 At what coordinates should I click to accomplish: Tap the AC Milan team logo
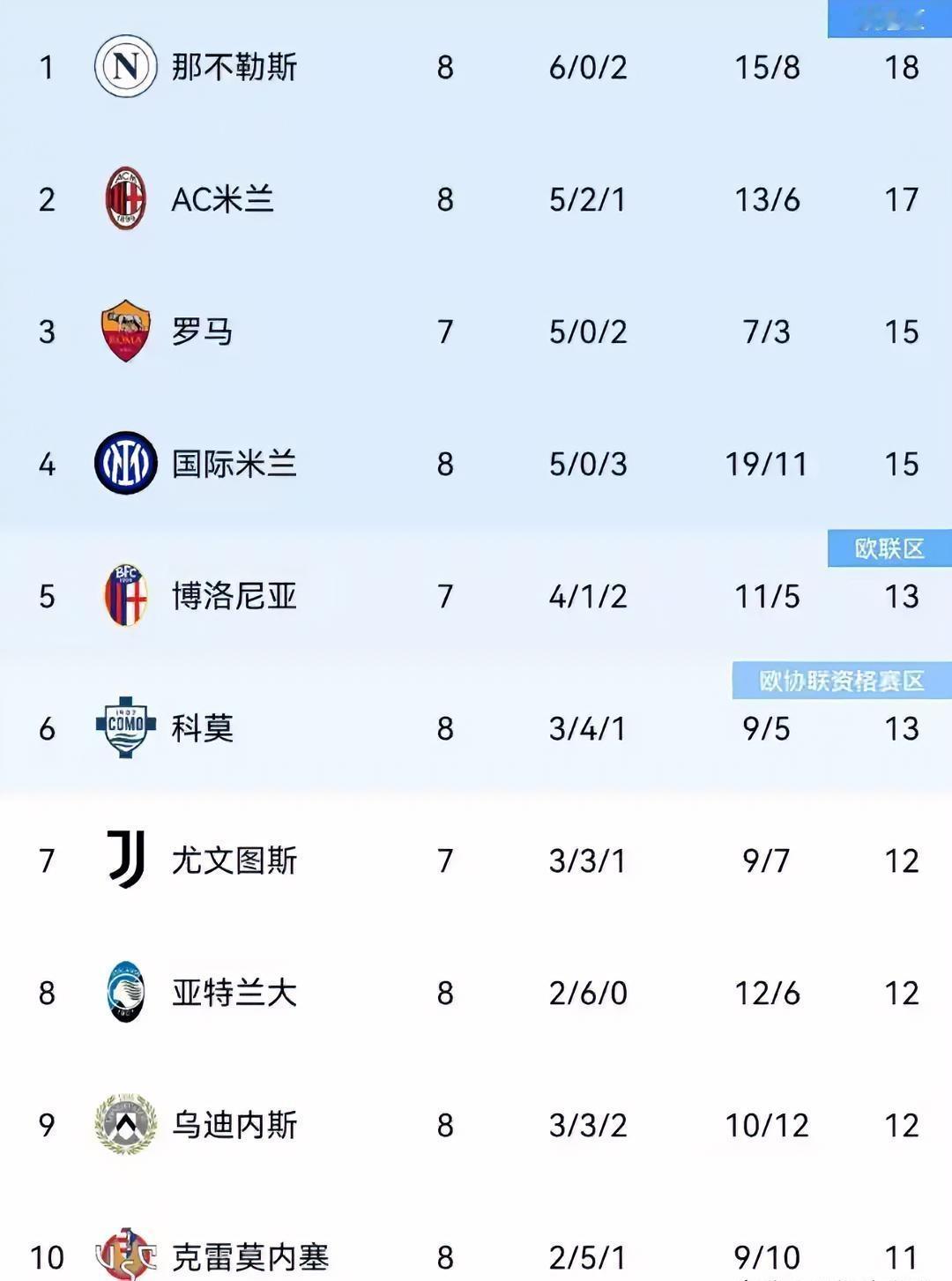pos(126,198)
